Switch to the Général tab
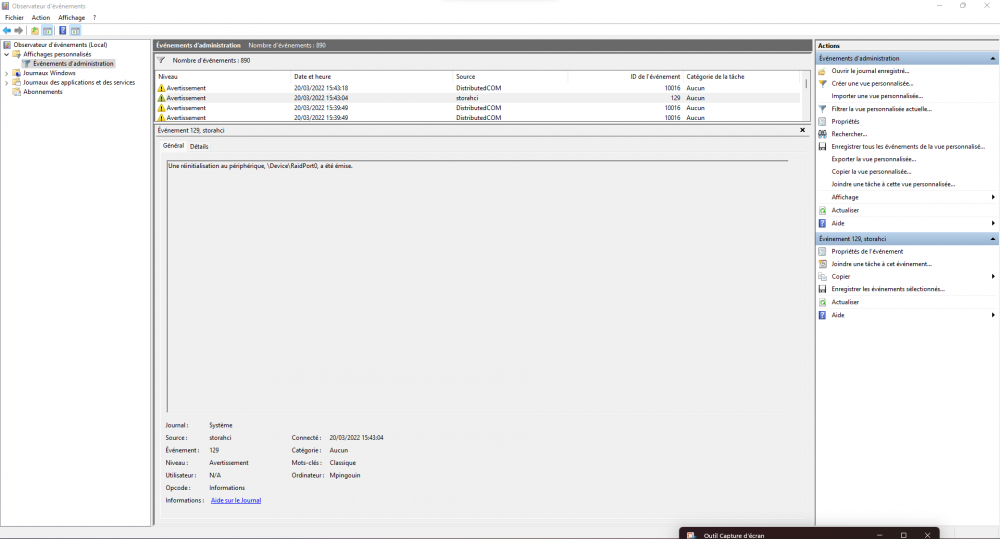Screen dimensions: 1000x539 point(173,146)
